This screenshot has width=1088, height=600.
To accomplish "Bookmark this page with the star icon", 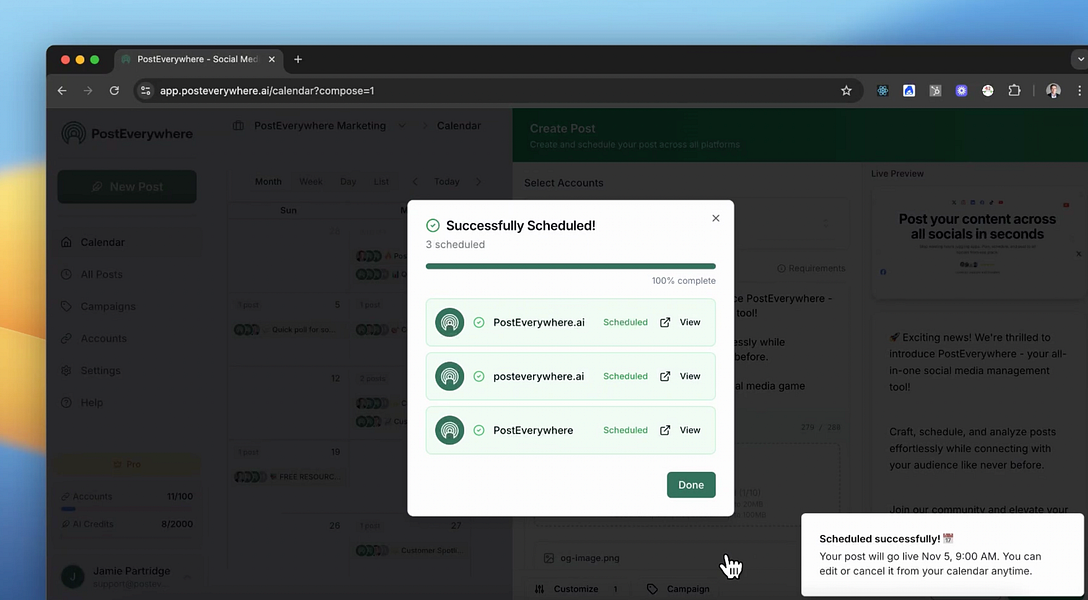I will [846, 91].
